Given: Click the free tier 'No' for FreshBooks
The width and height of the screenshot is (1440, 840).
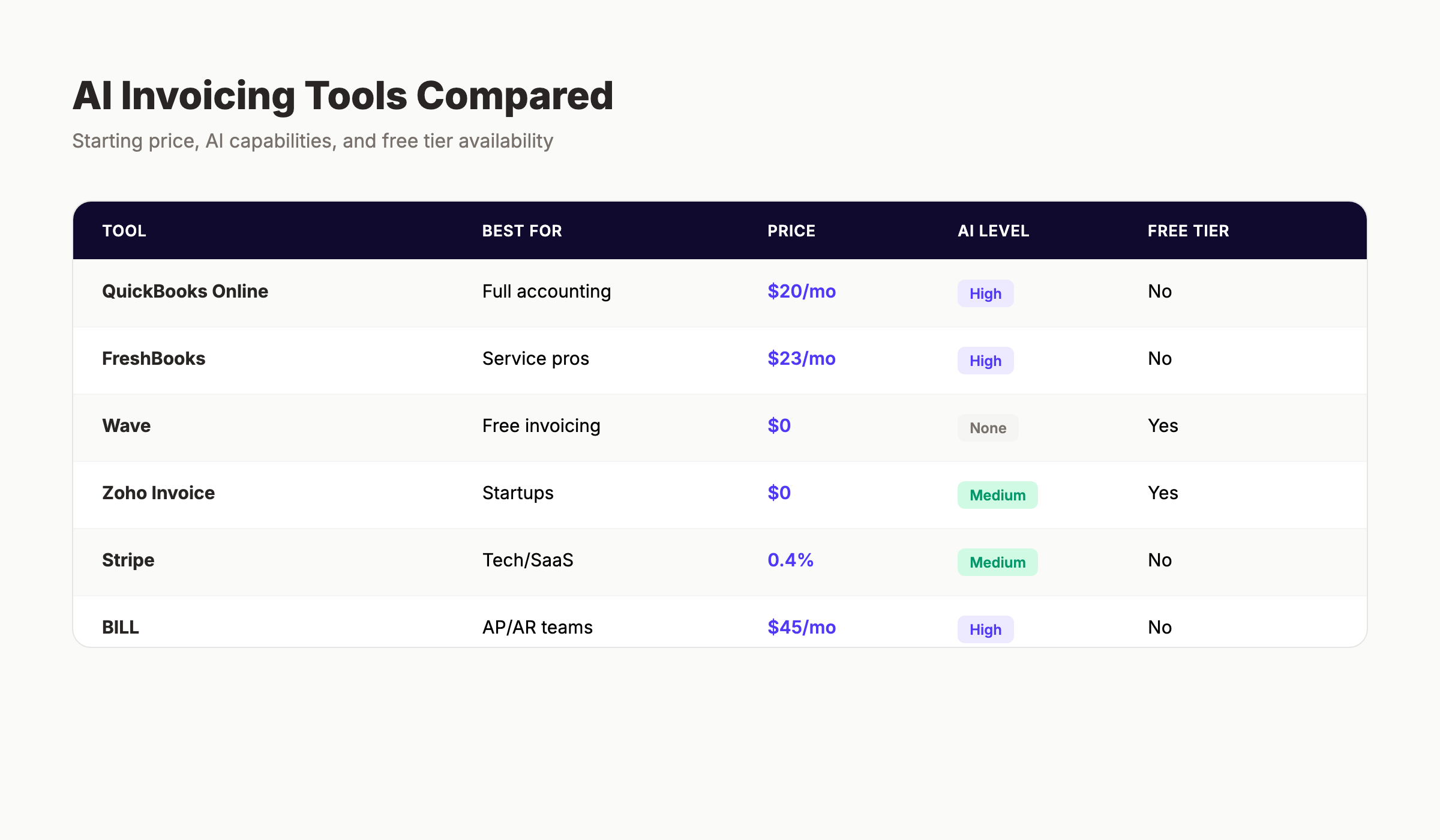Looking at the screenshot, I should (x=1160, y=359).
